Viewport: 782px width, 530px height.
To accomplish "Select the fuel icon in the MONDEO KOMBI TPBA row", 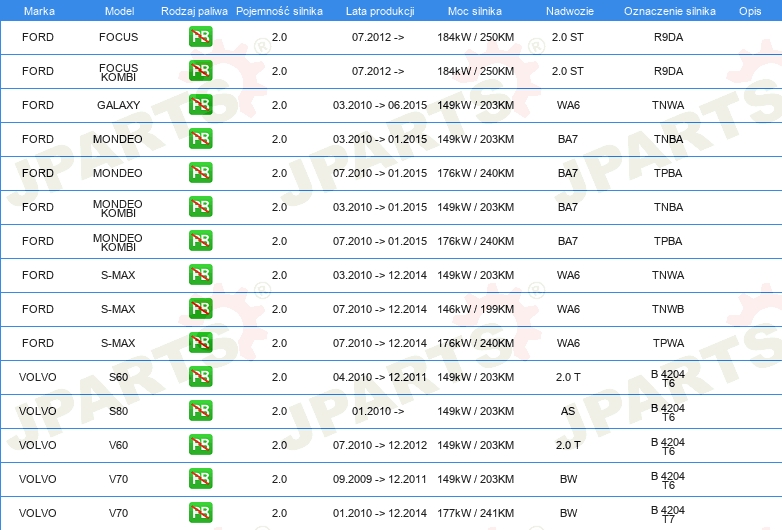I will [x=200, y=240].
